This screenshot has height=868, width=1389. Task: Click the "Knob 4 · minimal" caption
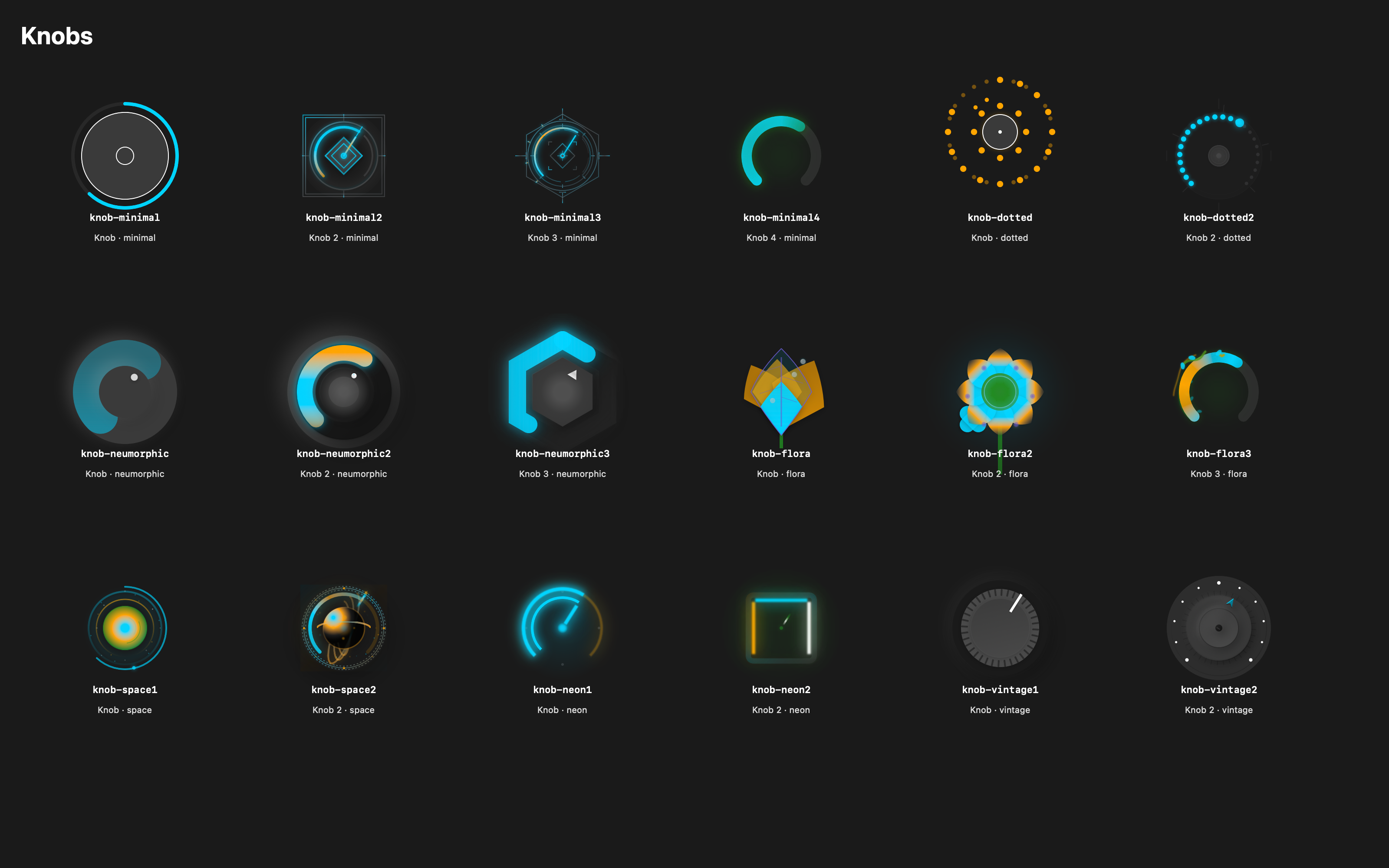(781, 238)
